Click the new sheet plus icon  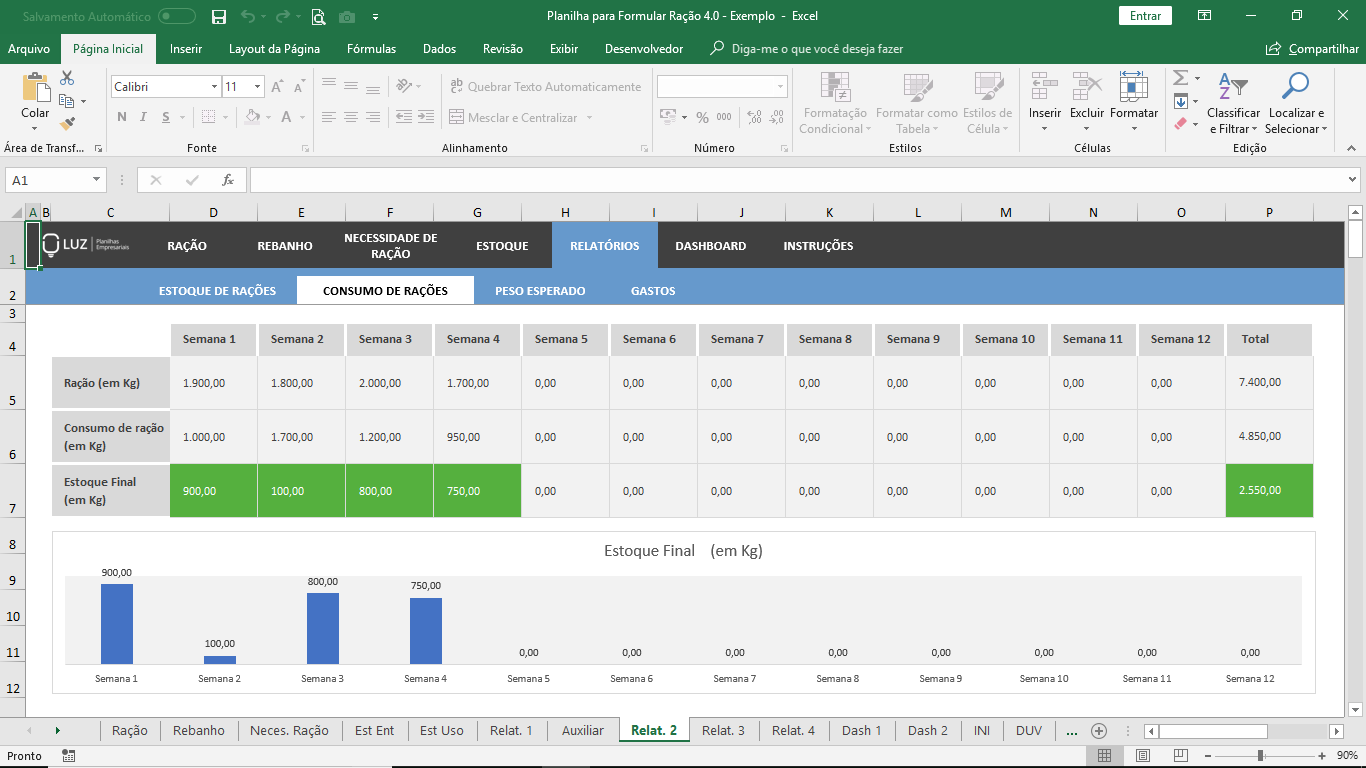(1099, 730)
